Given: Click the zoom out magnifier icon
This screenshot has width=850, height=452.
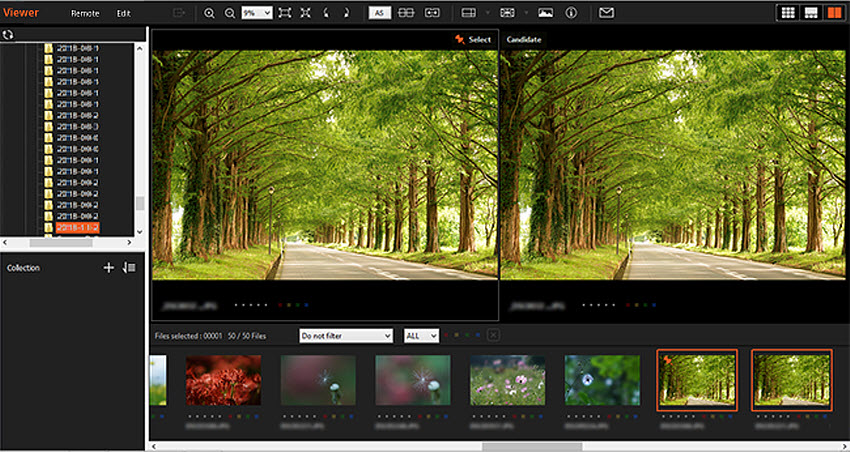Looking at the screenshot, I should coord(230,14).
